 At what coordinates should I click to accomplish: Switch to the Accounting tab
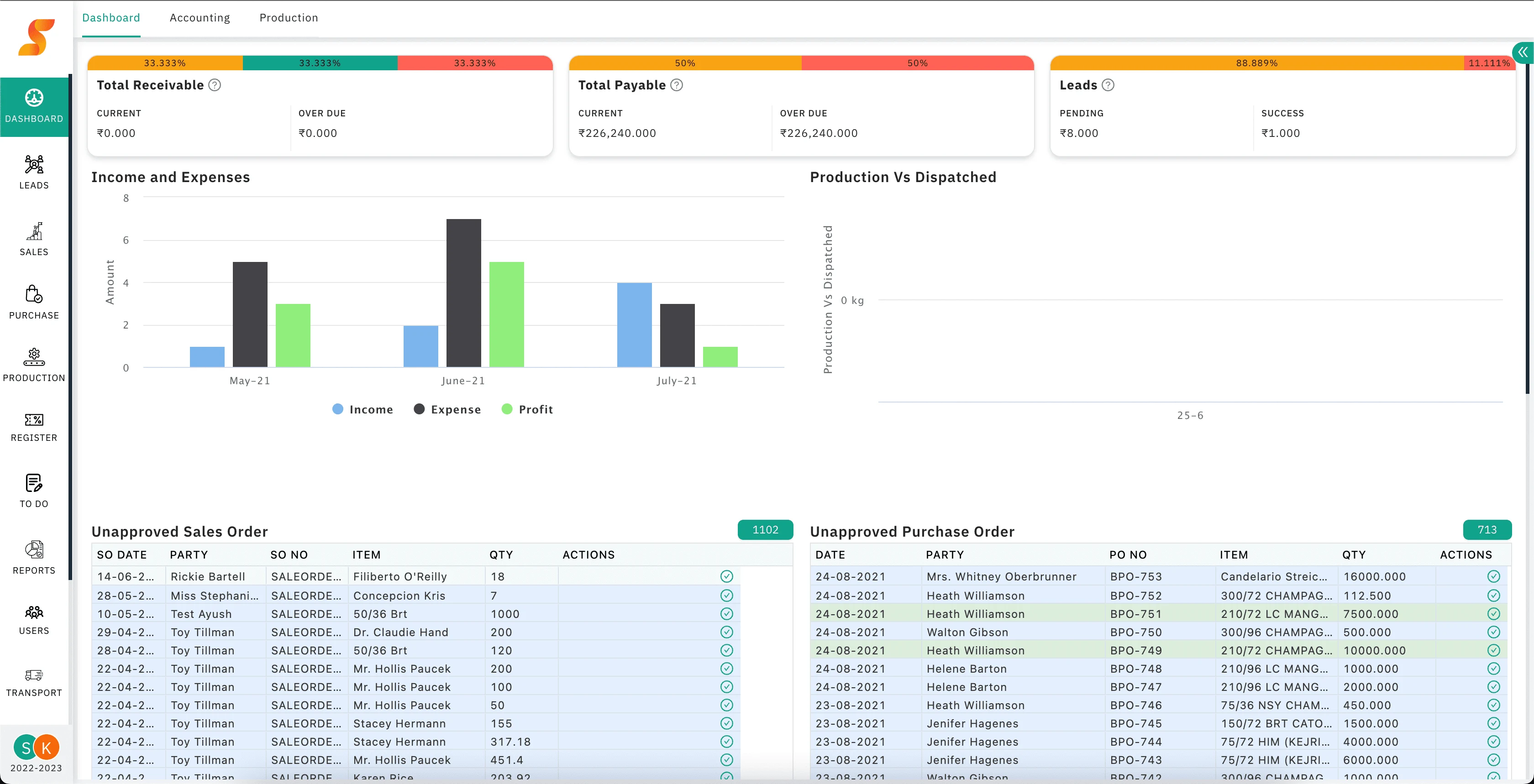[x=200, y=18]
